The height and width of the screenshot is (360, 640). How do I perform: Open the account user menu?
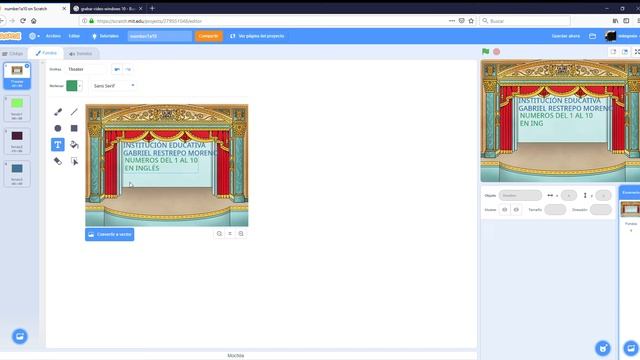click(622, 36)
